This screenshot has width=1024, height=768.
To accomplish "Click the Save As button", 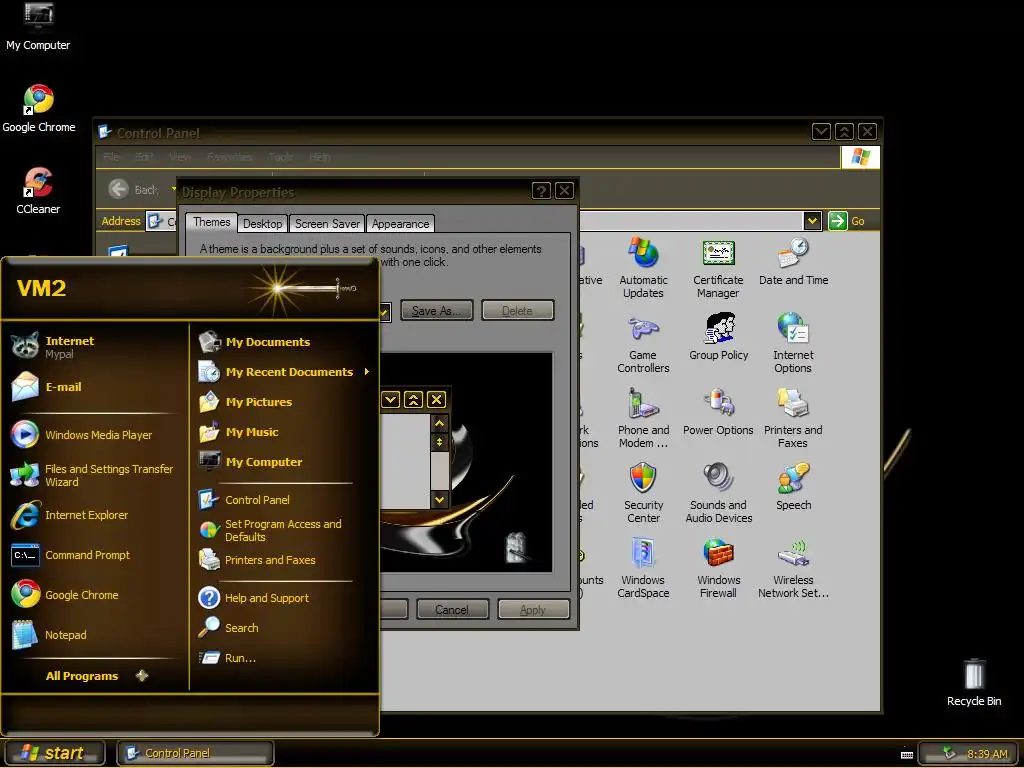I will tap(436, 311).
